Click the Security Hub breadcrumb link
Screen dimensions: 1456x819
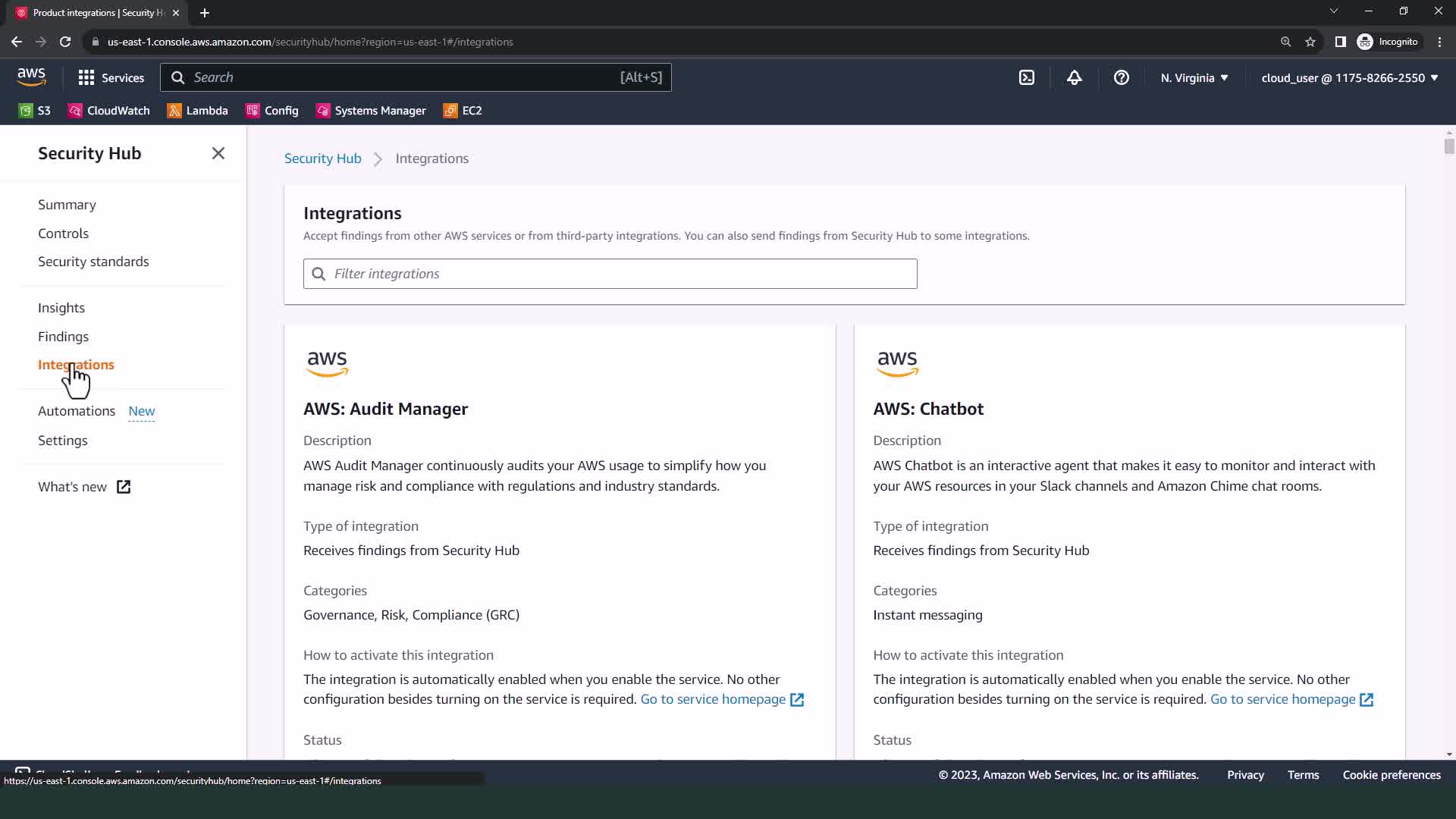[322, 158]
